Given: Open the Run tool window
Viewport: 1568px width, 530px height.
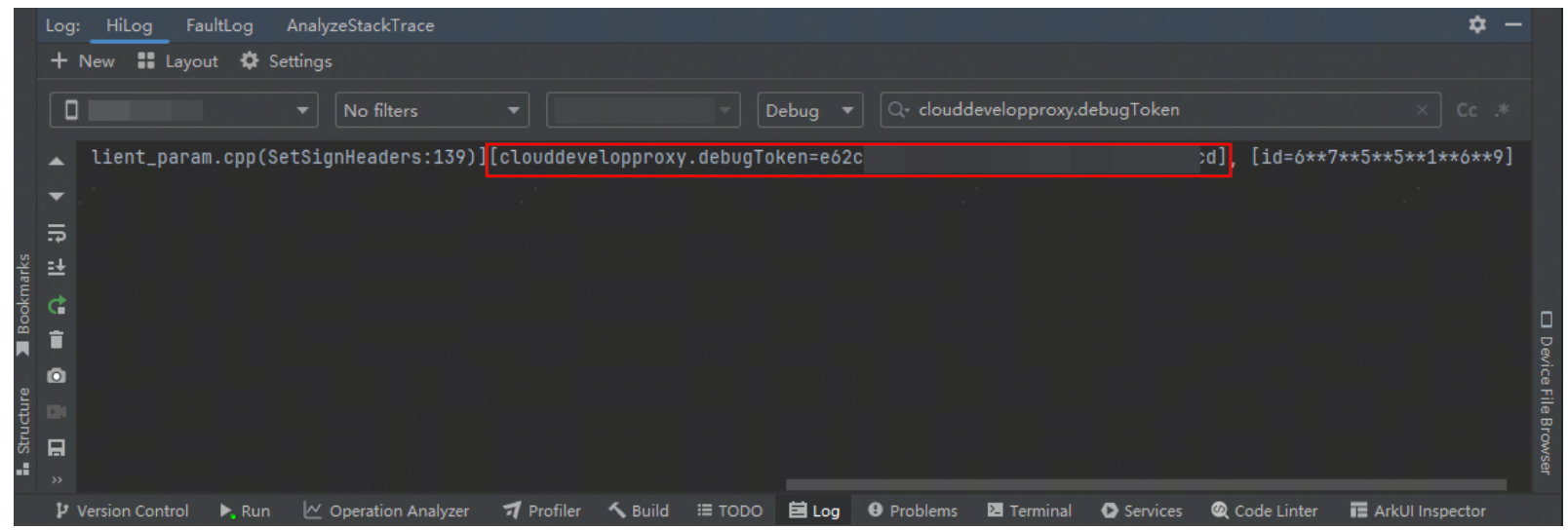Looking at the screenshot, I should point(245,511).
